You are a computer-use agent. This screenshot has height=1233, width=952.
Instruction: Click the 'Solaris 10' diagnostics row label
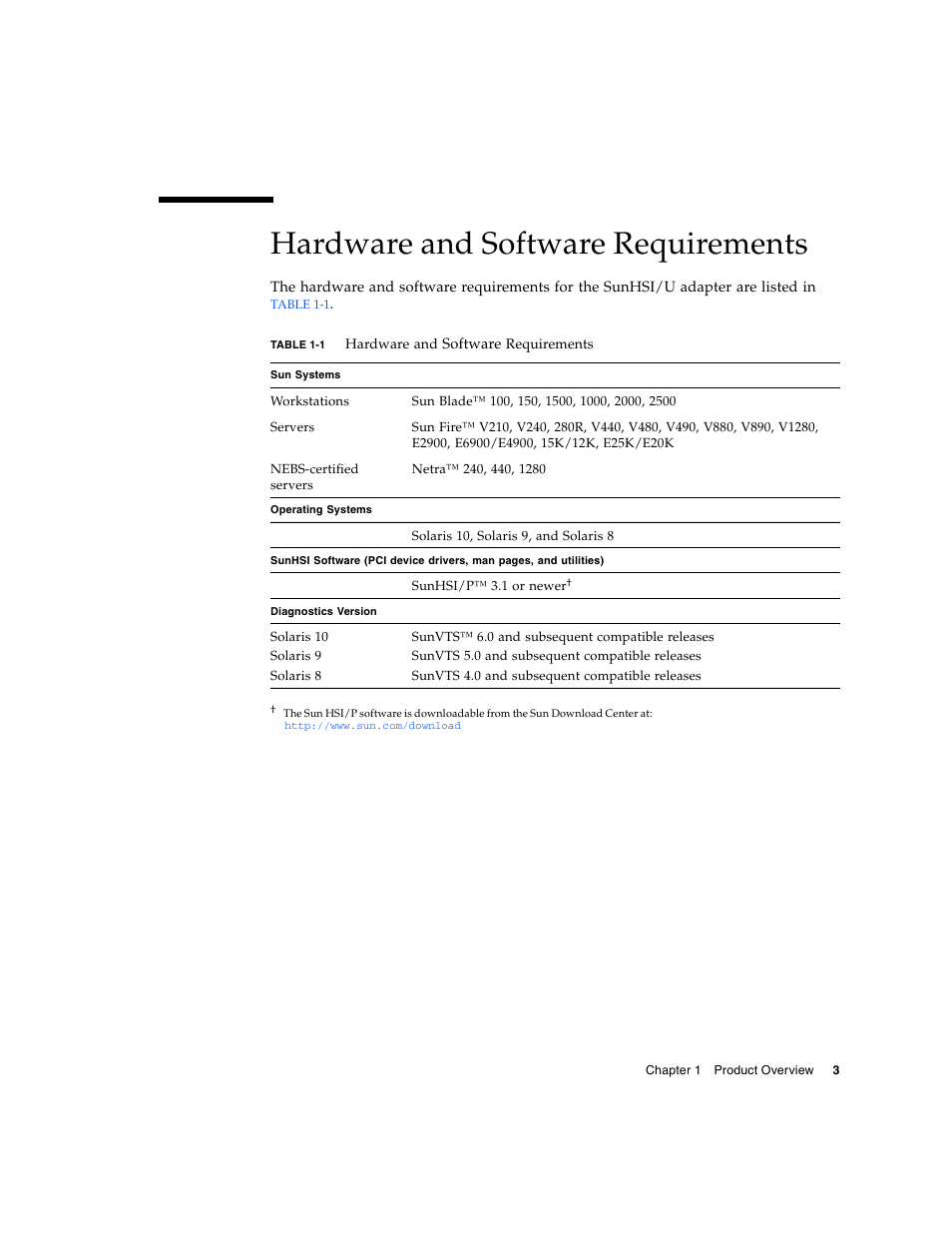coord(299,637)
